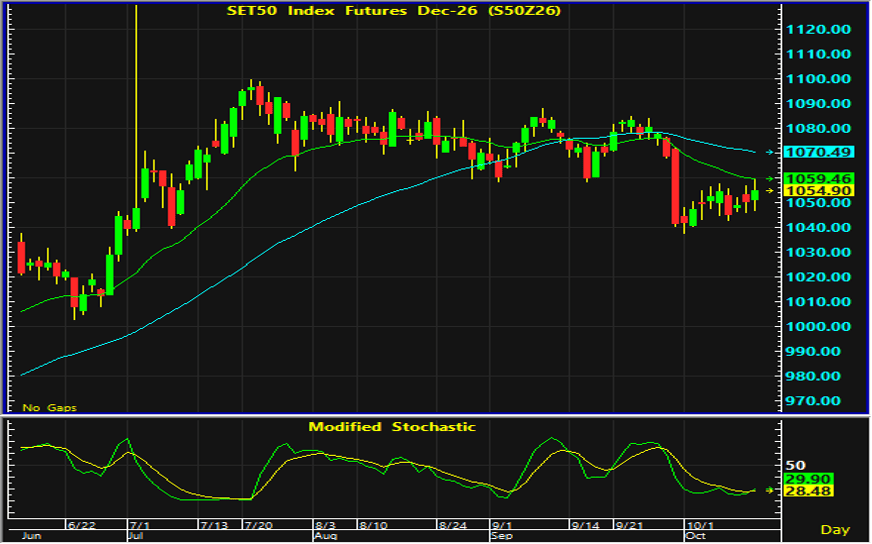Select the 6/22 date on time axis
872x544 pixels.
point(81,526)
